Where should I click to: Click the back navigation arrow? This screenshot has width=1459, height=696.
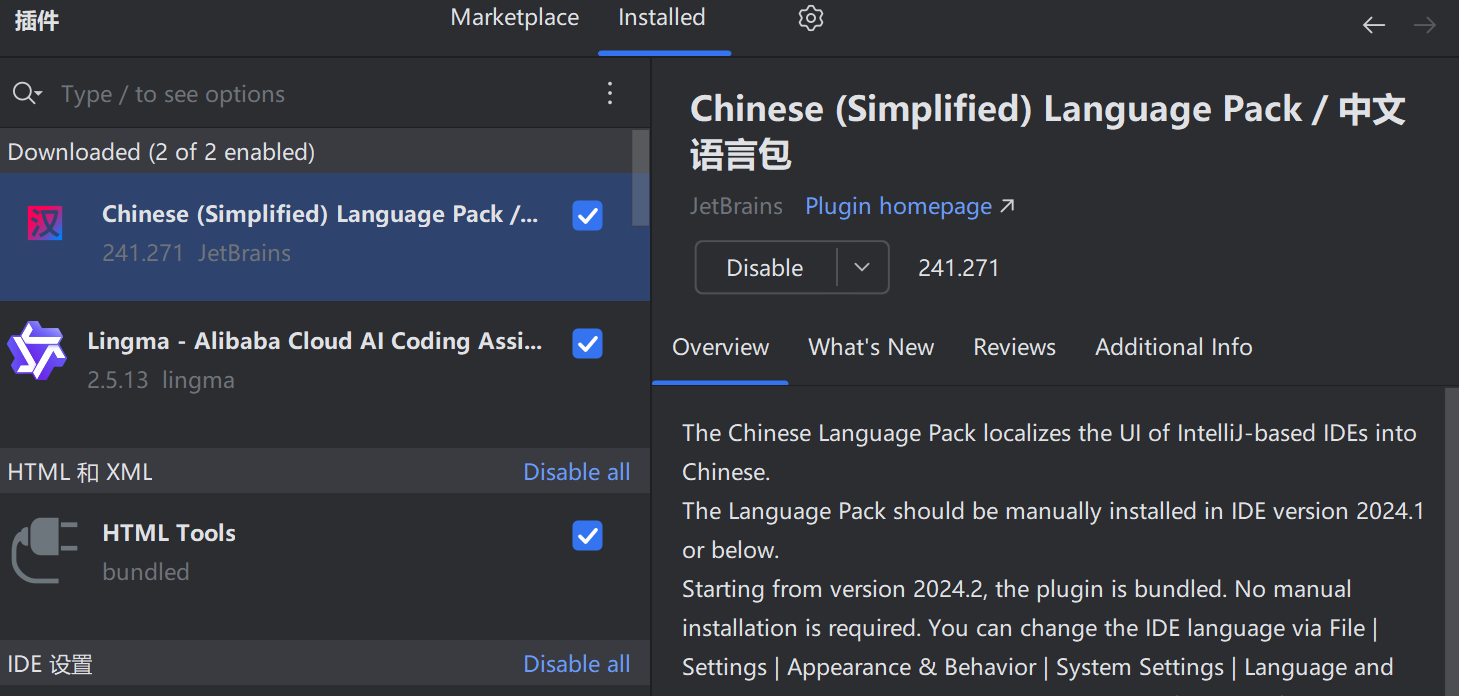[1374, 25]
